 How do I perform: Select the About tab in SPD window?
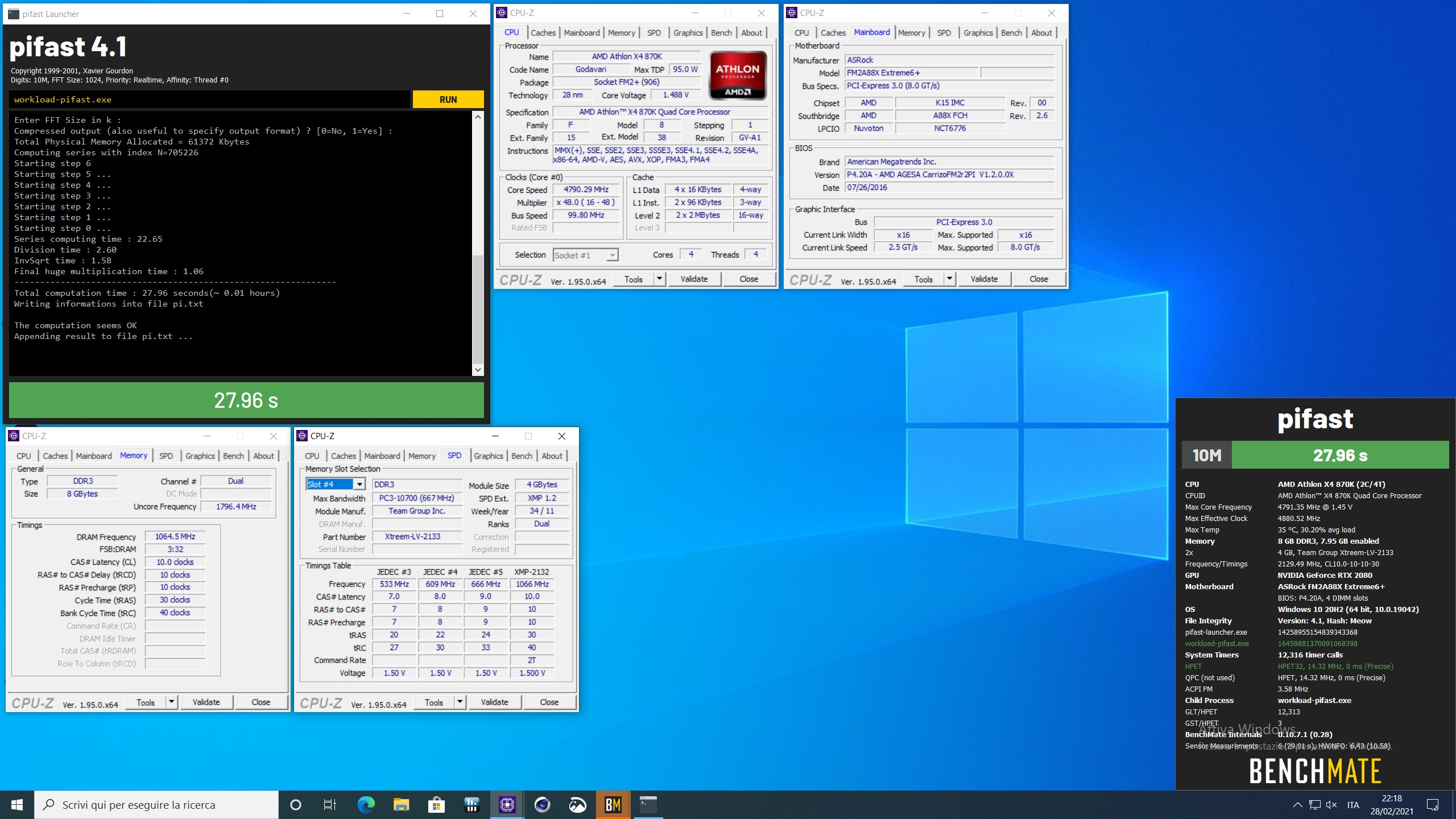[552, 456]
